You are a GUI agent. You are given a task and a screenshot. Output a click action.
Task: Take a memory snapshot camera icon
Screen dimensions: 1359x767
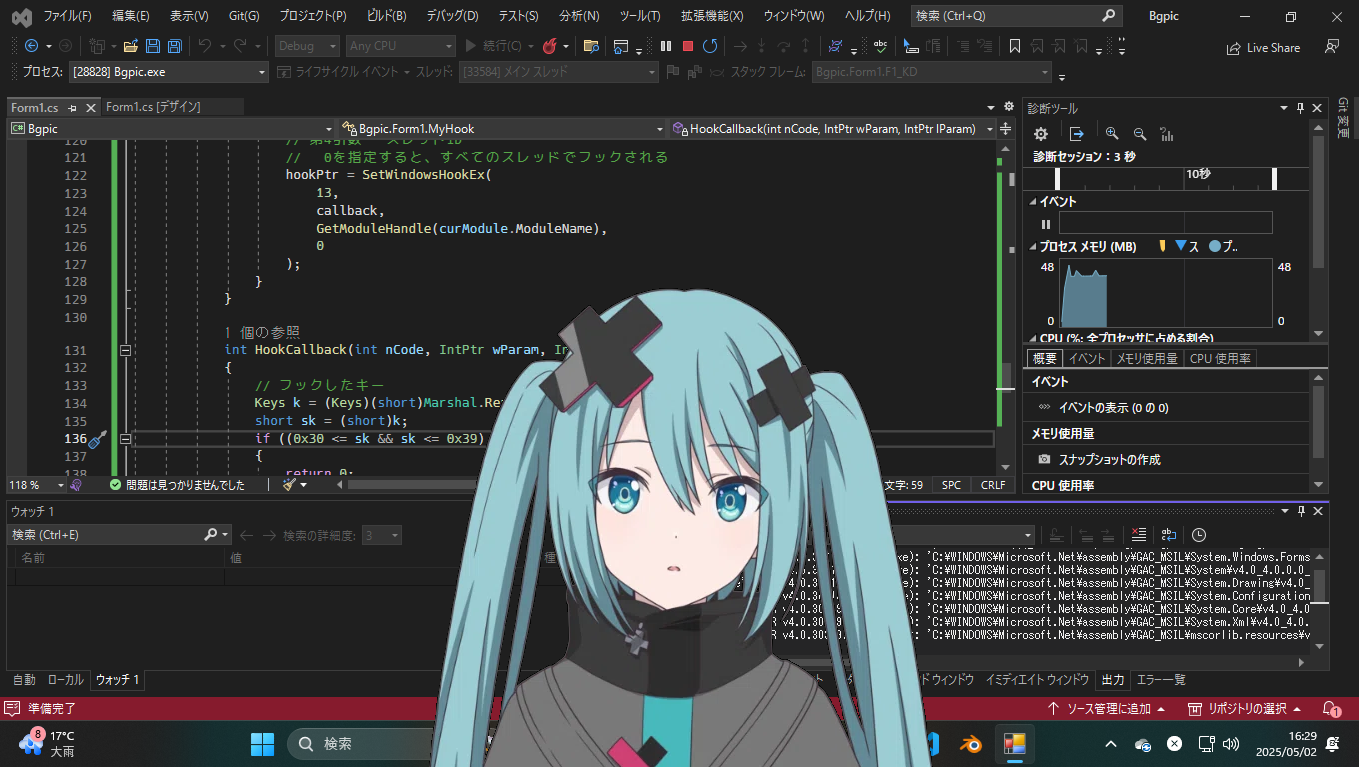[x=1044, y=459]
